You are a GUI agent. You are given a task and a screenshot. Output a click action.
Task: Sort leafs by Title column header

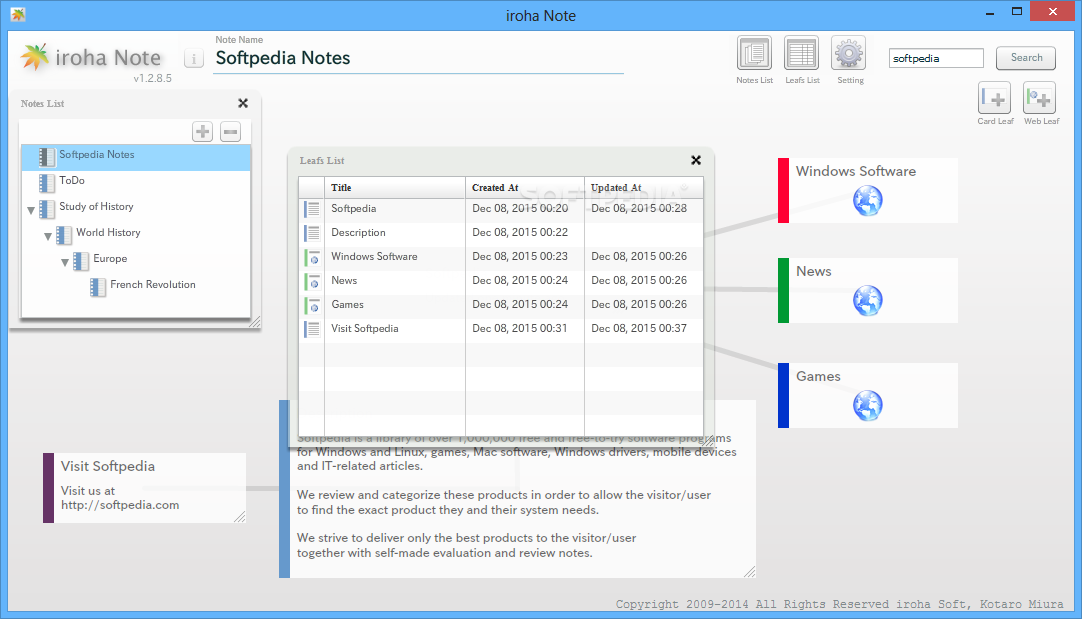click(x=395, y=188)
